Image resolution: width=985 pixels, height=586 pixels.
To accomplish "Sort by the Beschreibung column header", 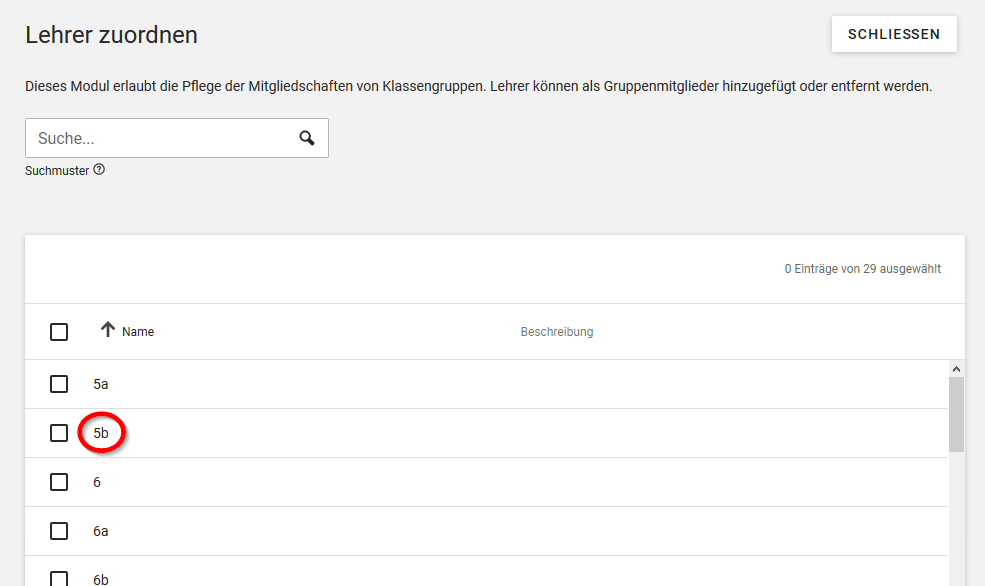I will (x=557, y=332).
